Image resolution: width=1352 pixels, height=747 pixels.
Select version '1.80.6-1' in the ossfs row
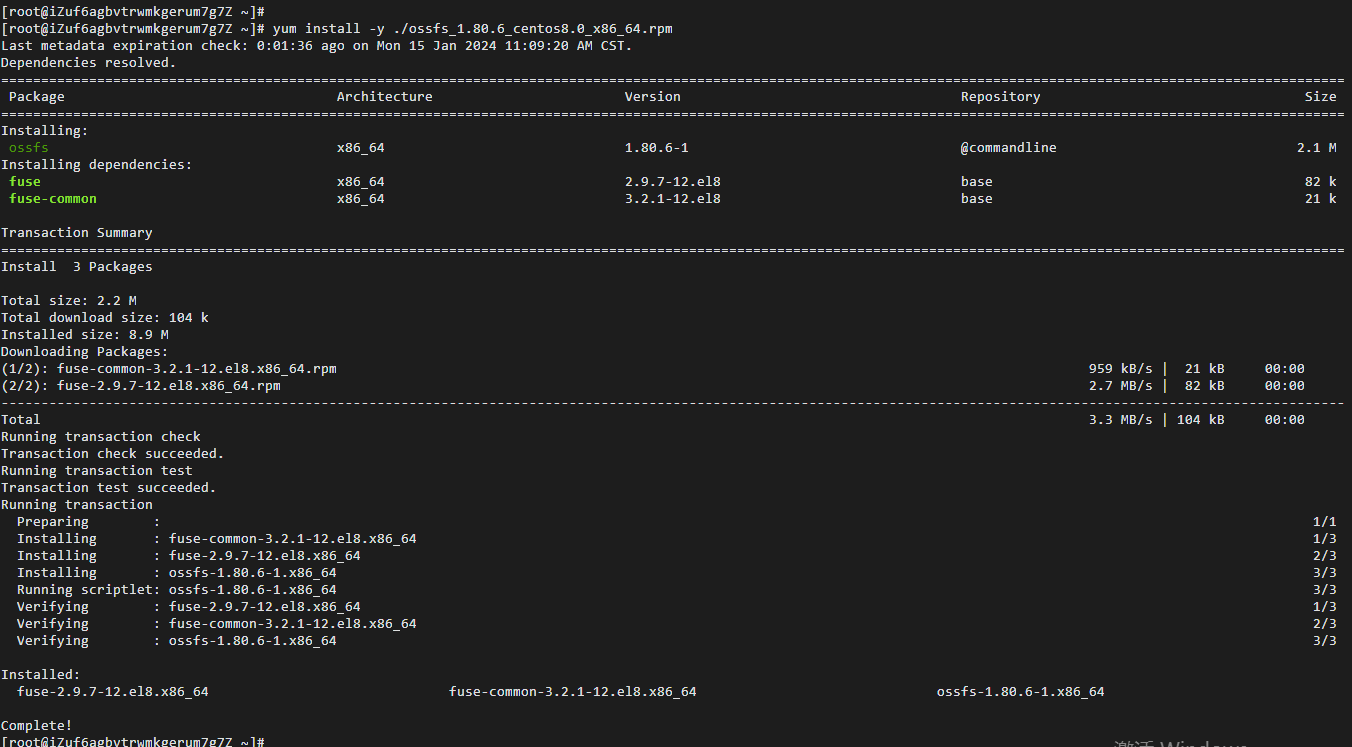tap(657, 147)
